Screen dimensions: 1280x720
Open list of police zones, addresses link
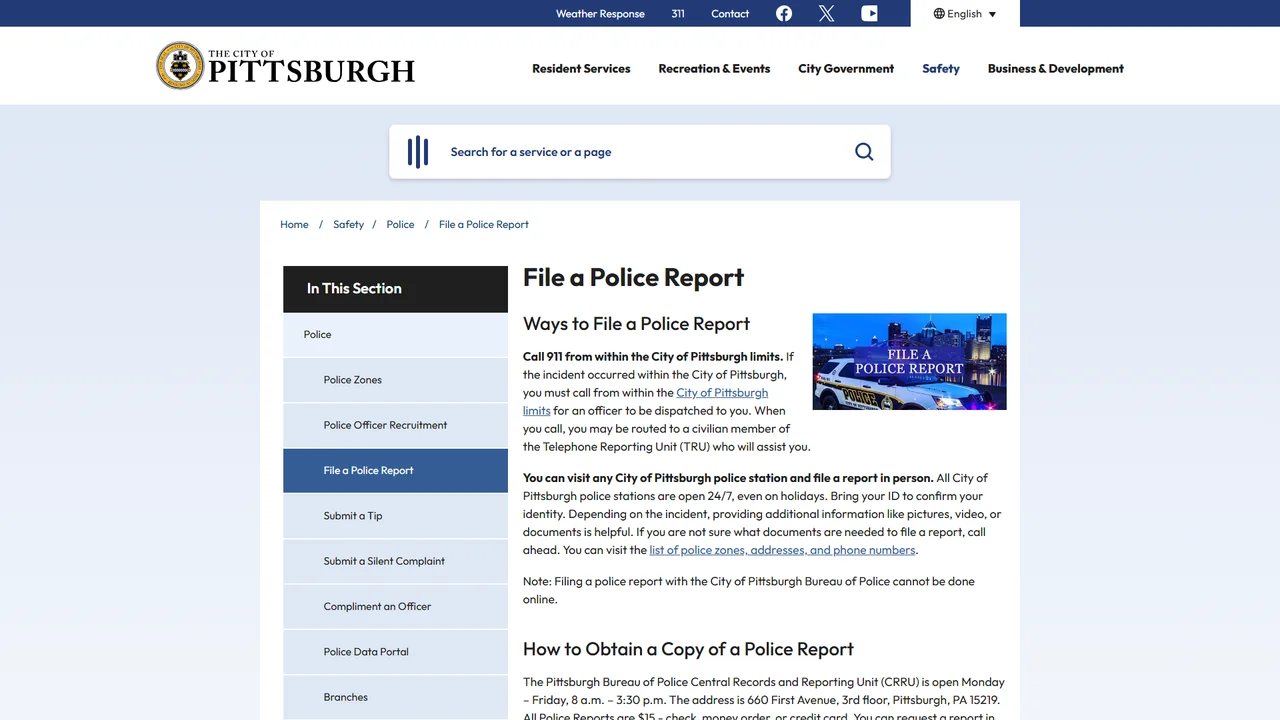click(782, 550)
